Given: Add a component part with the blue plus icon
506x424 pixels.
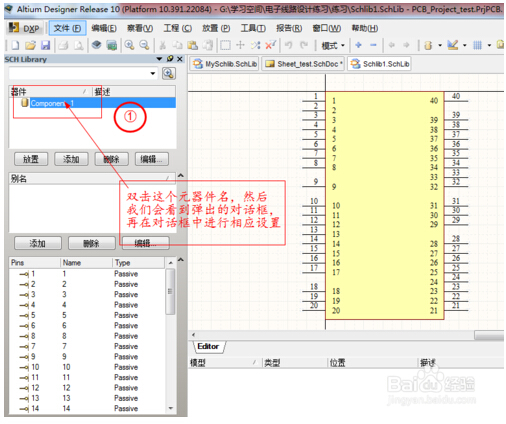Looking at the screenshot, I should [x=358, y=45].
